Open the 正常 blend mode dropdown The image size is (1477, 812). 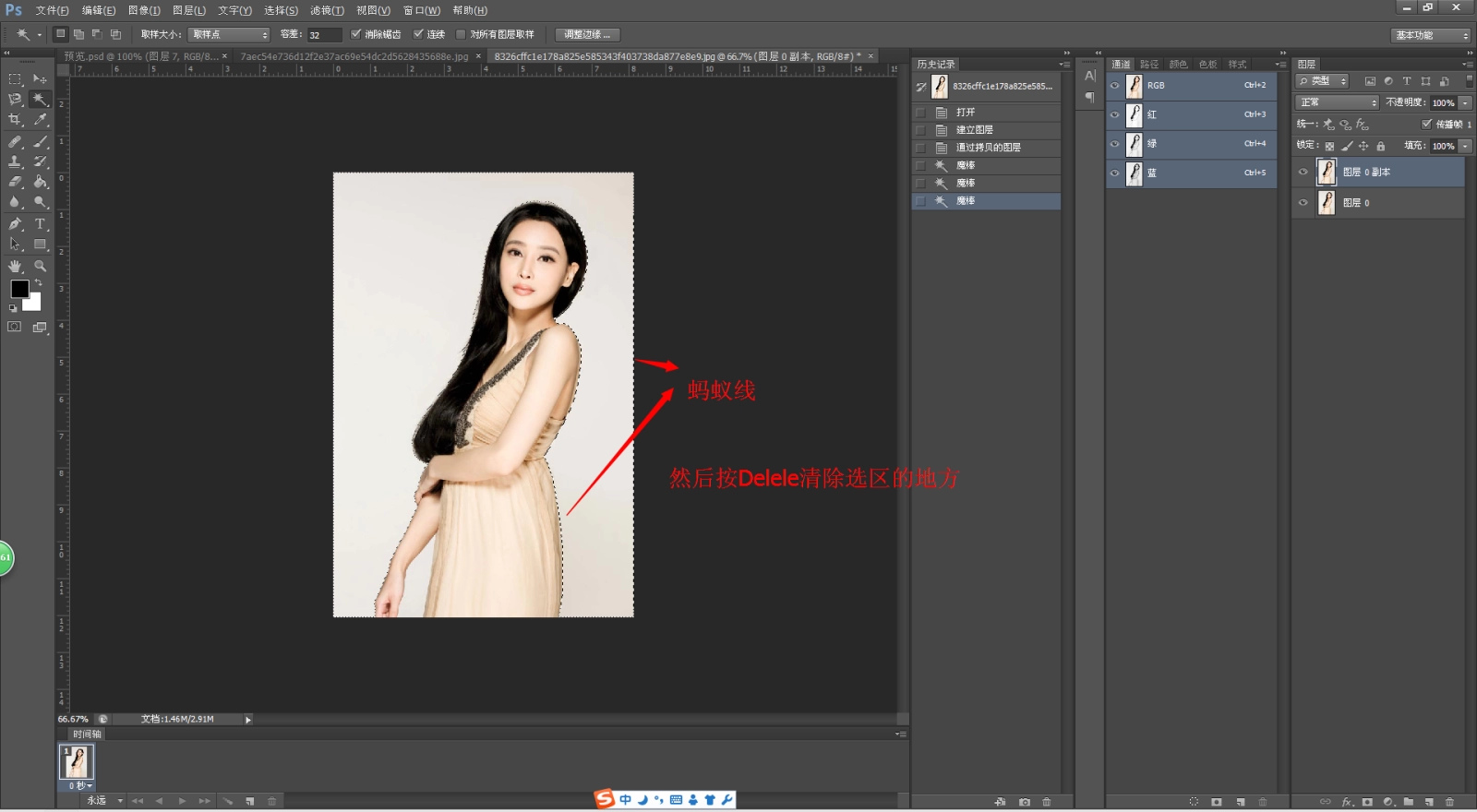click(x=1336, y=102)
